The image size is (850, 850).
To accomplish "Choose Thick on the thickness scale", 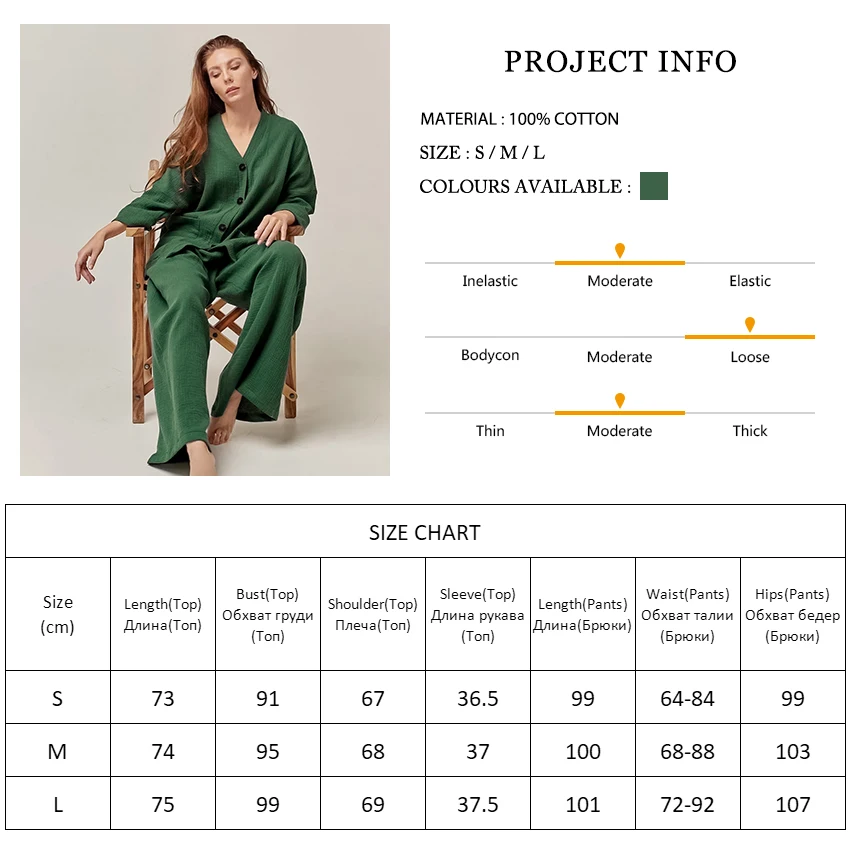I will (x=750, y=431).
